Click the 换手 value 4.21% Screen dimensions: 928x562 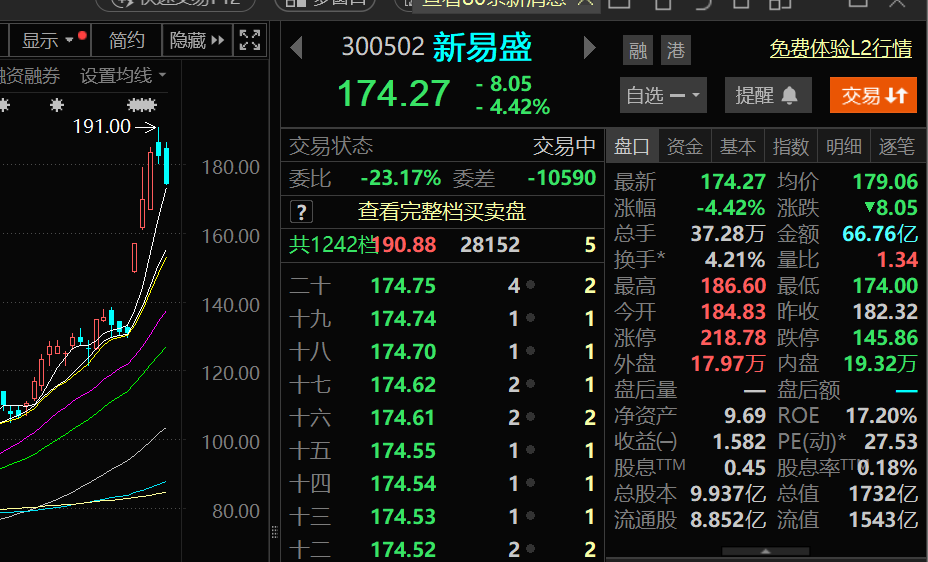(x=735, y=260)
